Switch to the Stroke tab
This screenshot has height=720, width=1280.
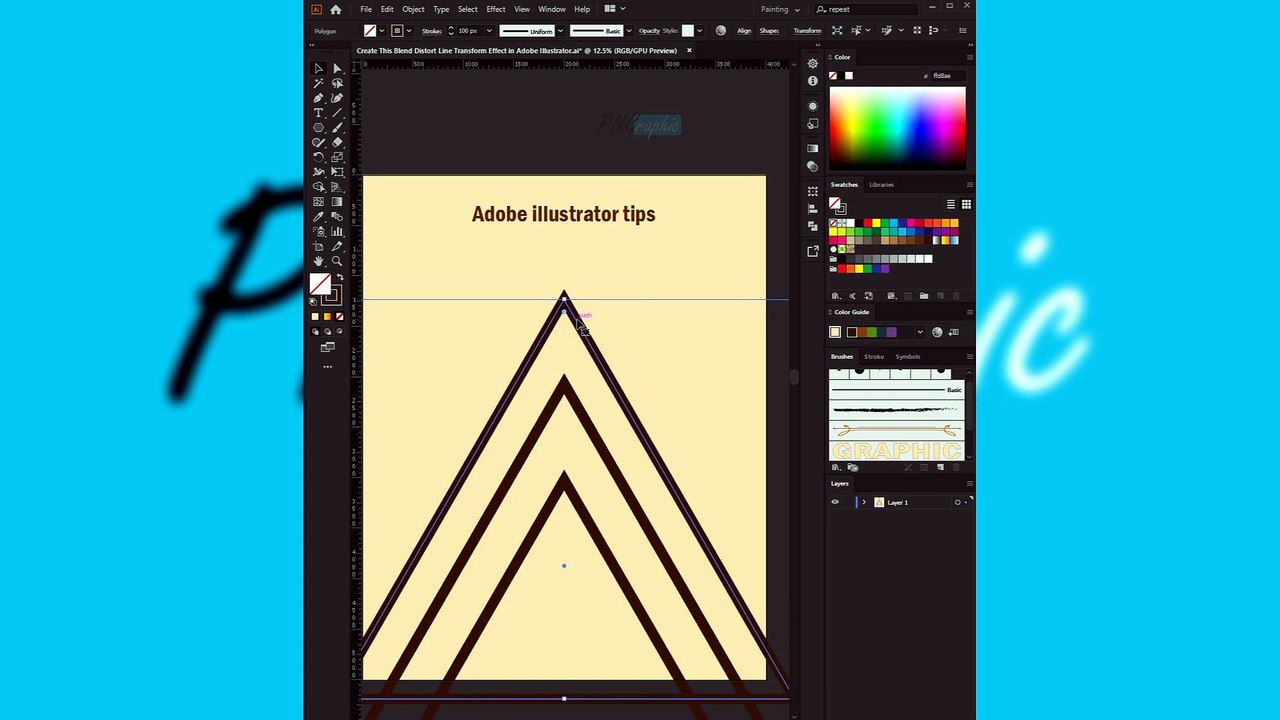874,357
